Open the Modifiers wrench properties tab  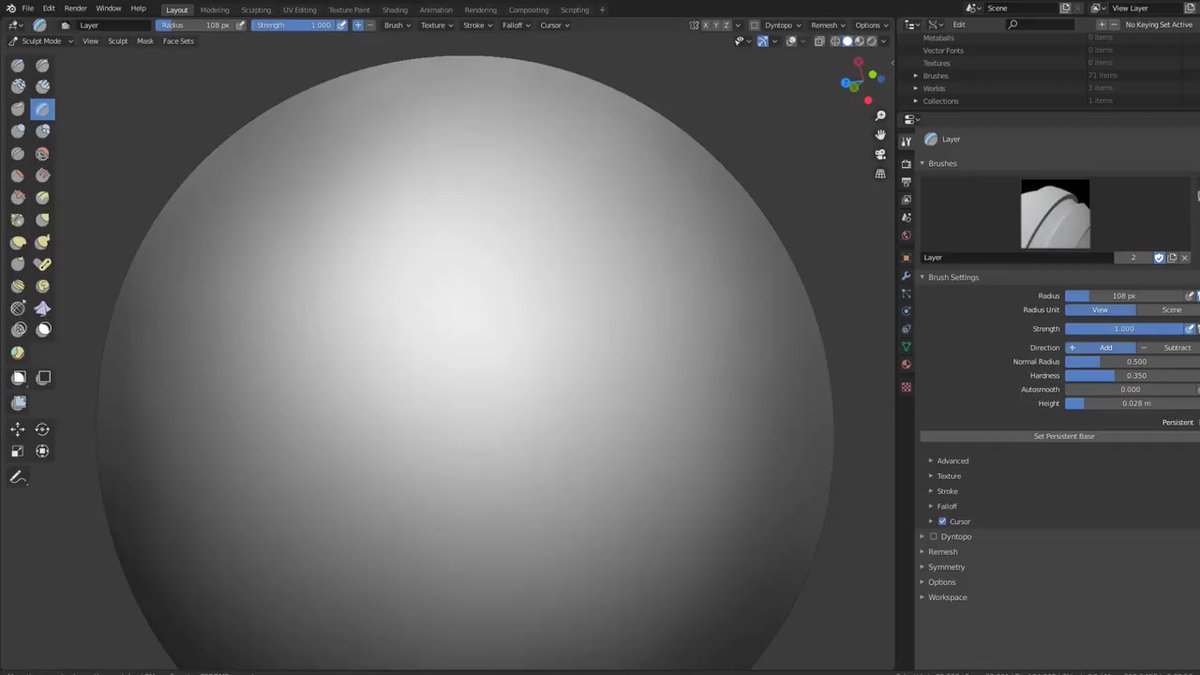pos(906,276)
